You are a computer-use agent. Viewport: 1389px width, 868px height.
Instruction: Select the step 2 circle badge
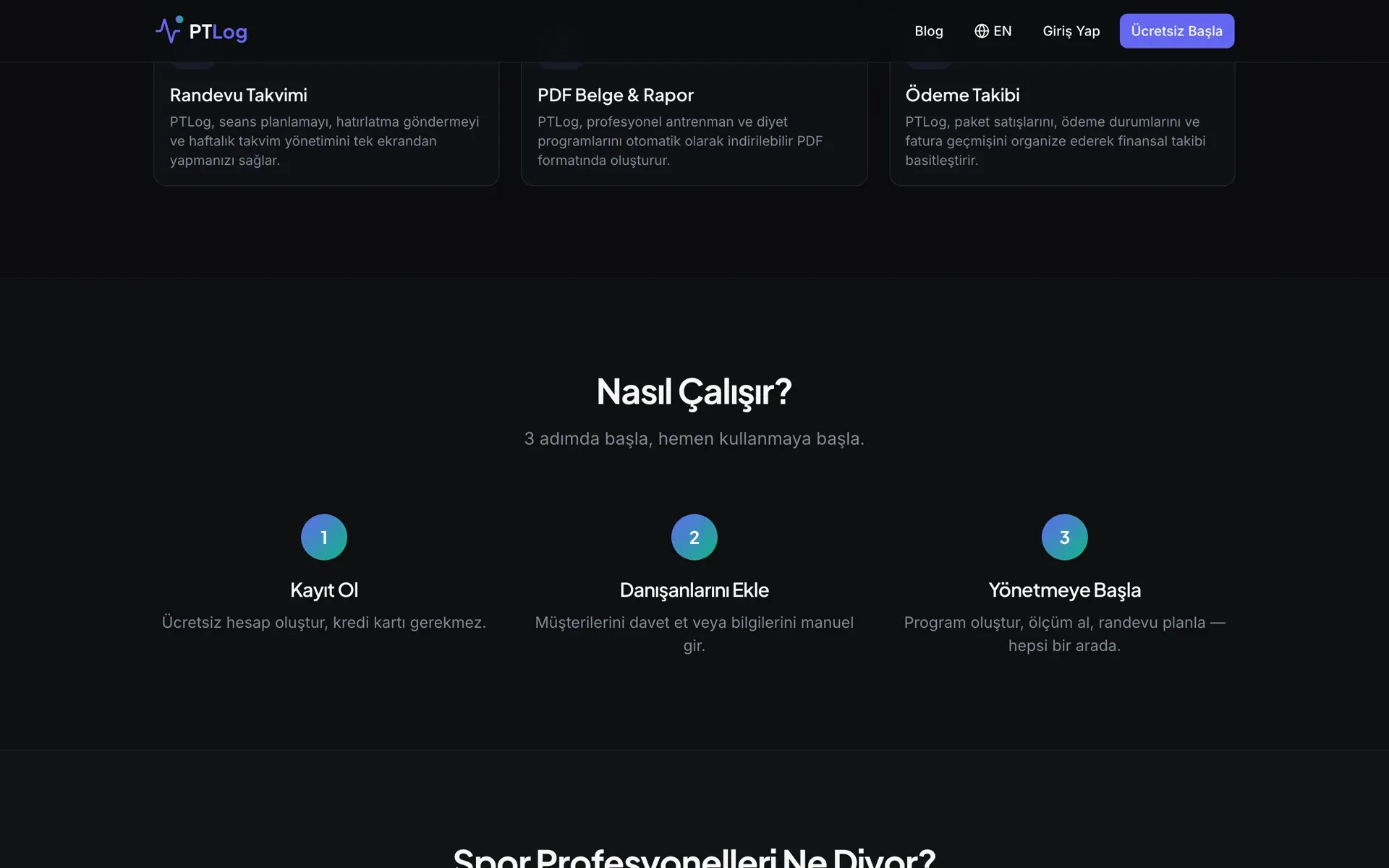(x=694, y=537)
